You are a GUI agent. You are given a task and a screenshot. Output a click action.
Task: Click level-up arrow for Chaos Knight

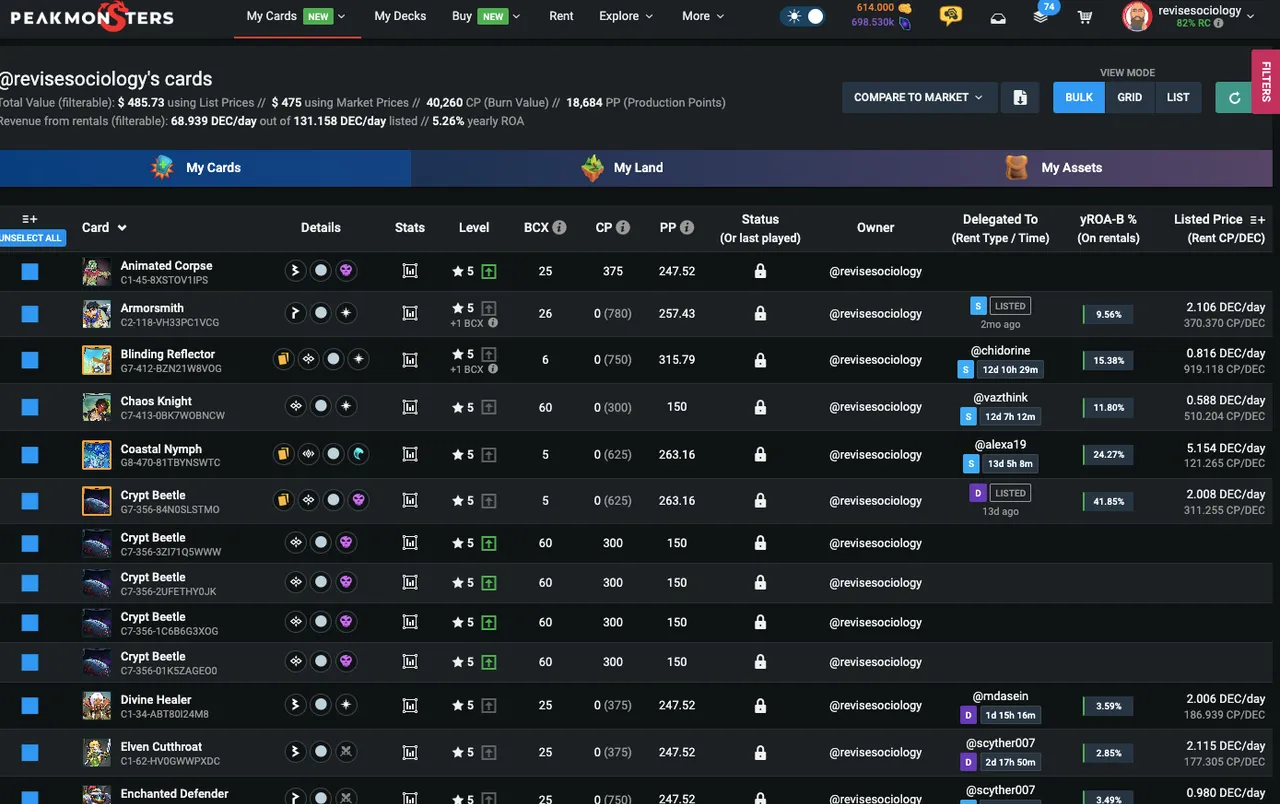tap(488, 407)
